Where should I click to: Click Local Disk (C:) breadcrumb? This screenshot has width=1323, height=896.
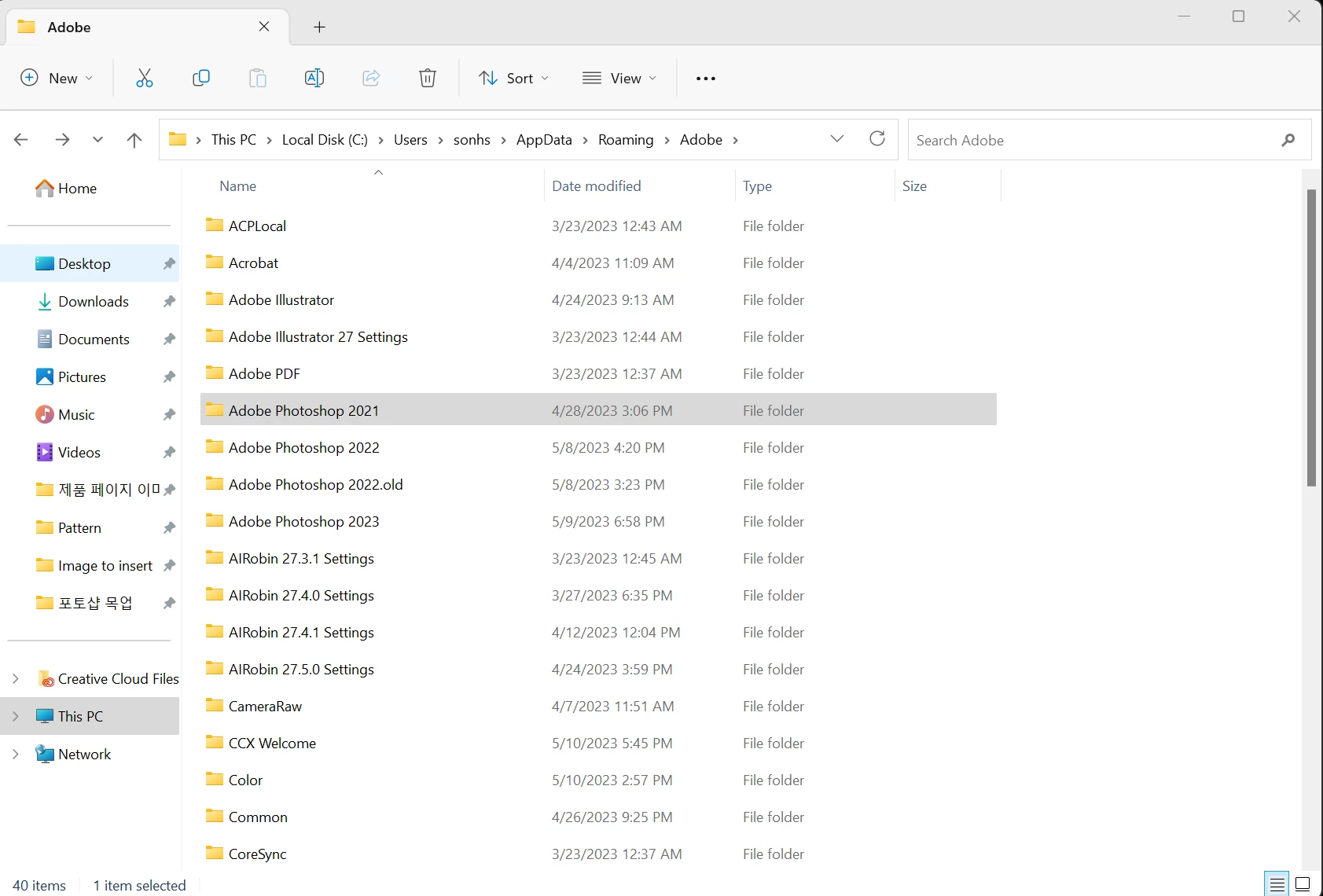[x=325, y=140]
